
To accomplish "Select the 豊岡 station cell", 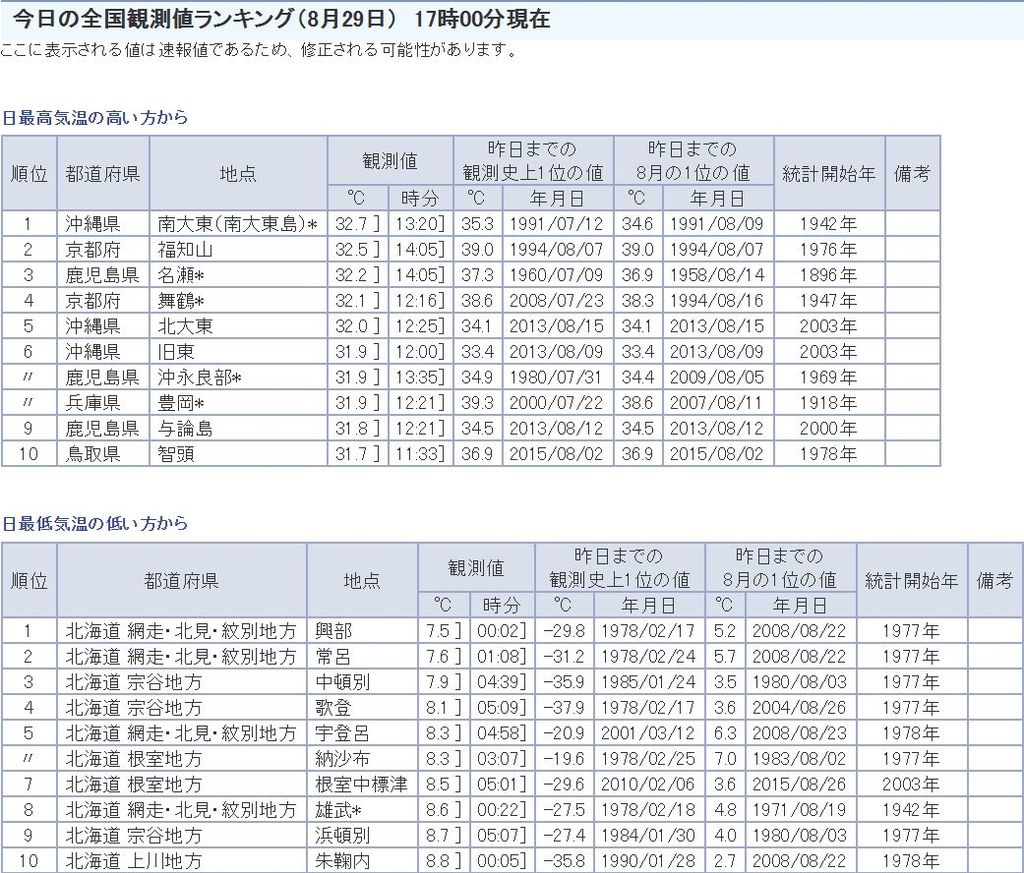I will coord(181,403).
